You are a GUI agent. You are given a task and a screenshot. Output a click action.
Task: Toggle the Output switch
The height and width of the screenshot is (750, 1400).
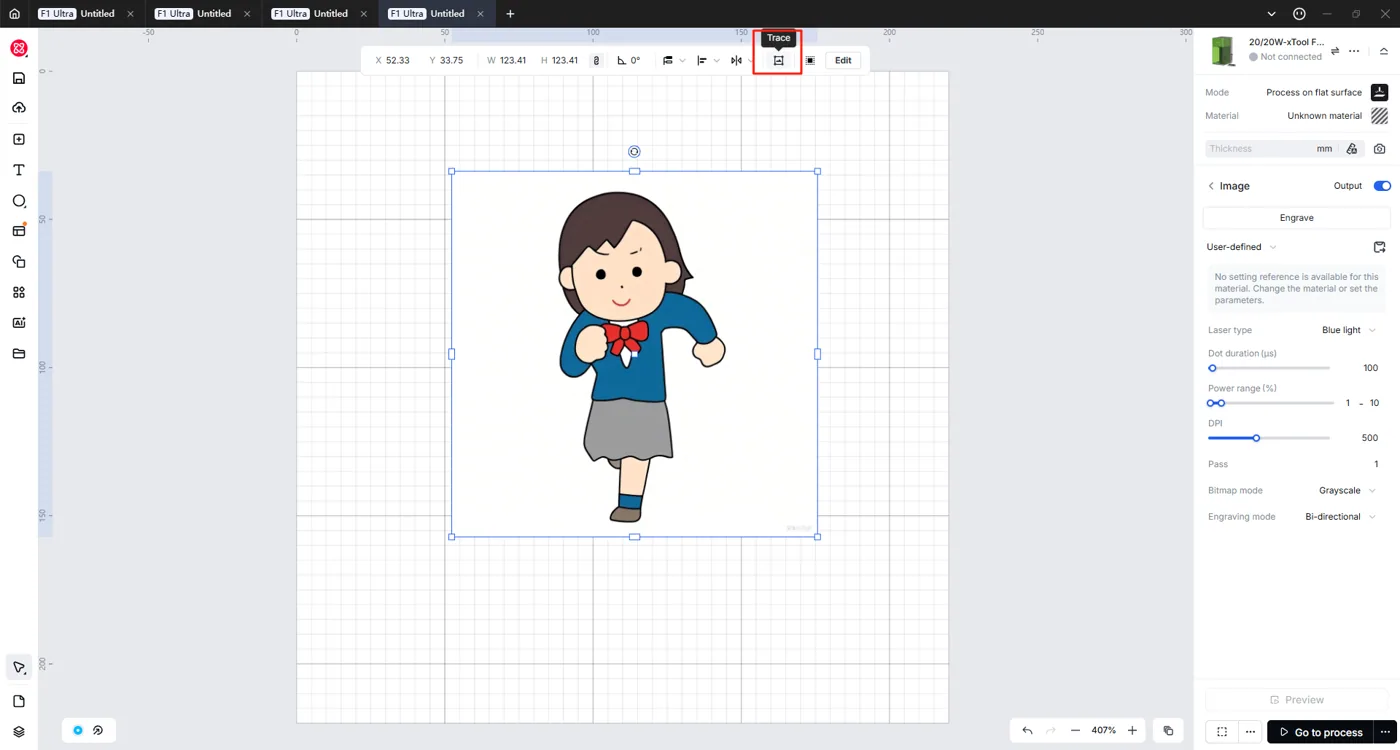tap(1382, 186)
